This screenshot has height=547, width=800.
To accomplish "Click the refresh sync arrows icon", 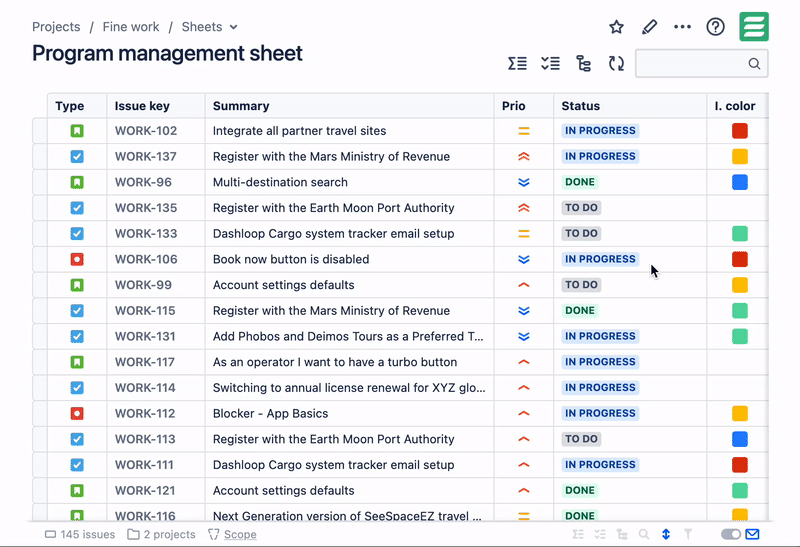I will [616, 64].
